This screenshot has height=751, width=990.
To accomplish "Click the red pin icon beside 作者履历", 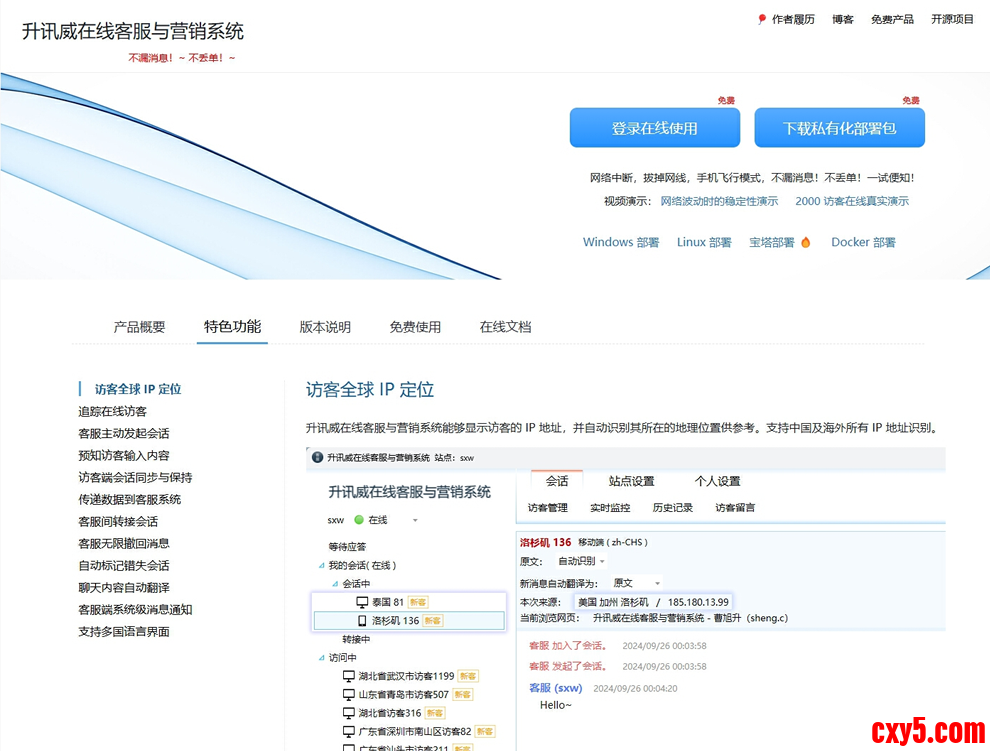I will pyautogui.click(x=762, y=19).
